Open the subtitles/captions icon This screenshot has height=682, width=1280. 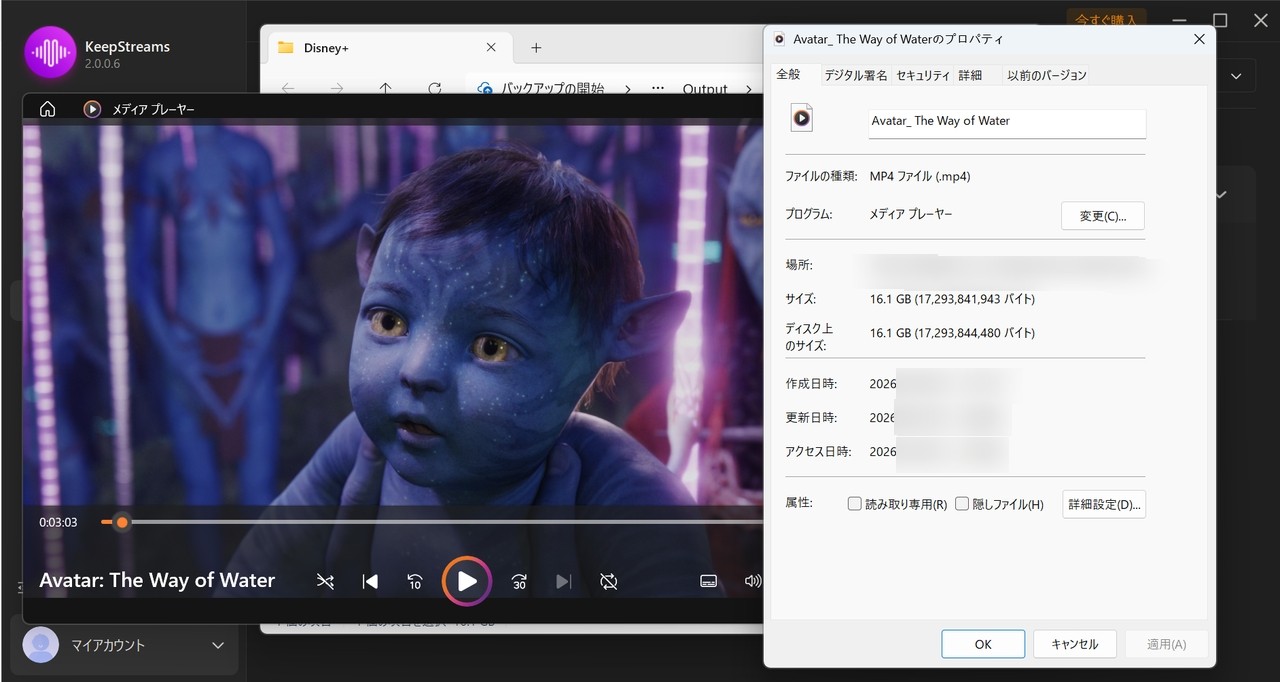(x=708, y=581)
